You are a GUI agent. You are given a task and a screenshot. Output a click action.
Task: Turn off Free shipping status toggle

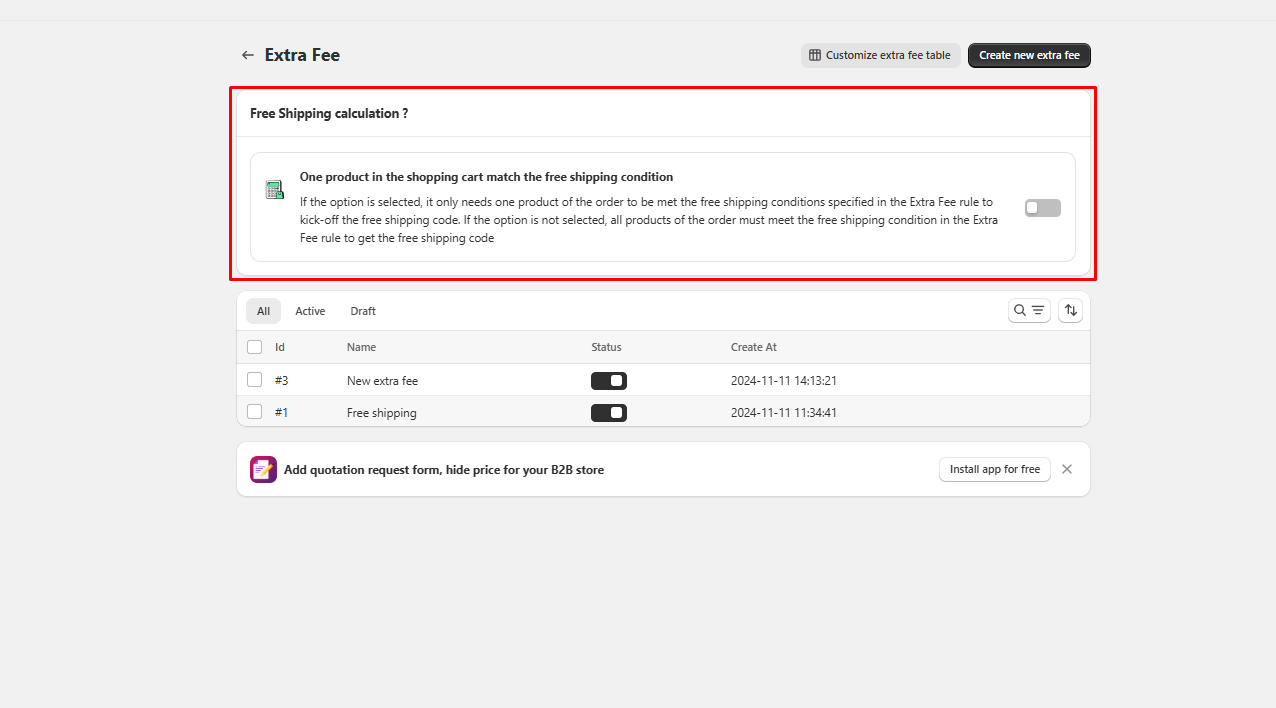tap(608, 413)
